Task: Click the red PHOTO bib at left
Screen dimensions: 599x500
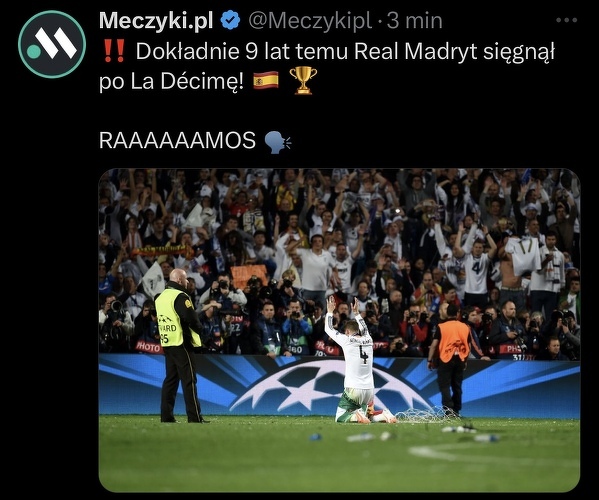Action: pos(148,347)
